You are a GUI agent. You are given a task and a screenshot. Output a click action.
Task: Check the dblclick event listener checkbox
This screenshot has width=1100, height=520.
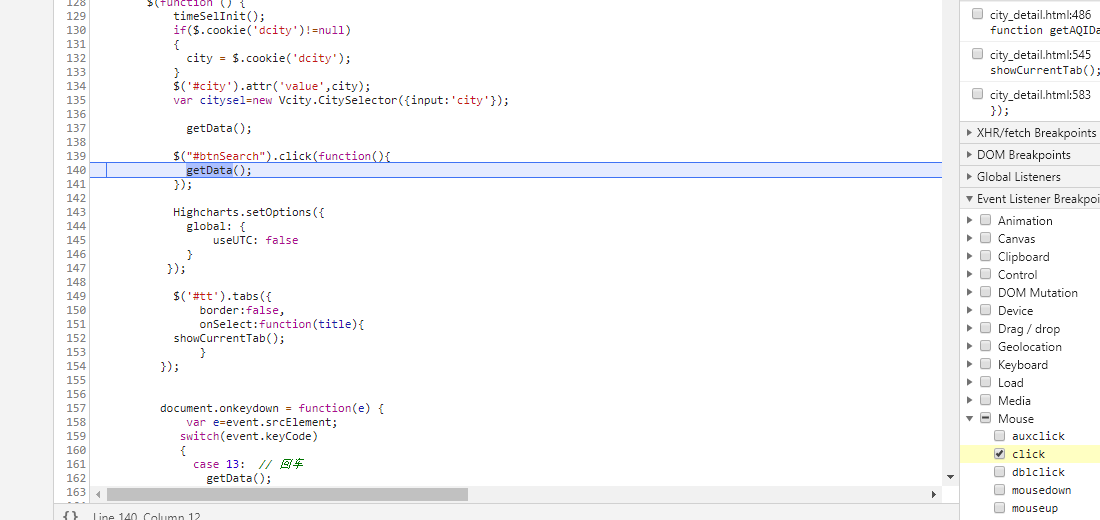[999, 472]
